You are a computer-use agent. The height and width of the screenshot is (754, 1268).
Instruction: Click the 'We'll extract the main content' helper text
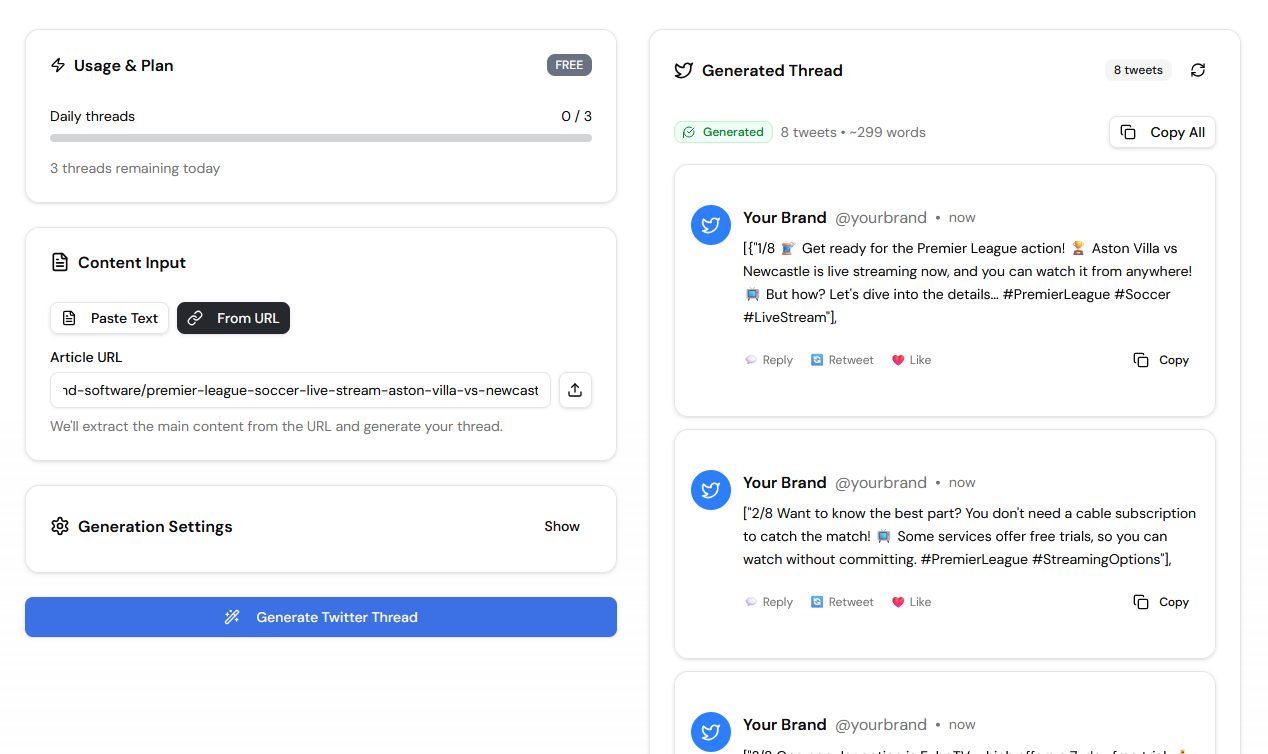[x=276, y=426]
